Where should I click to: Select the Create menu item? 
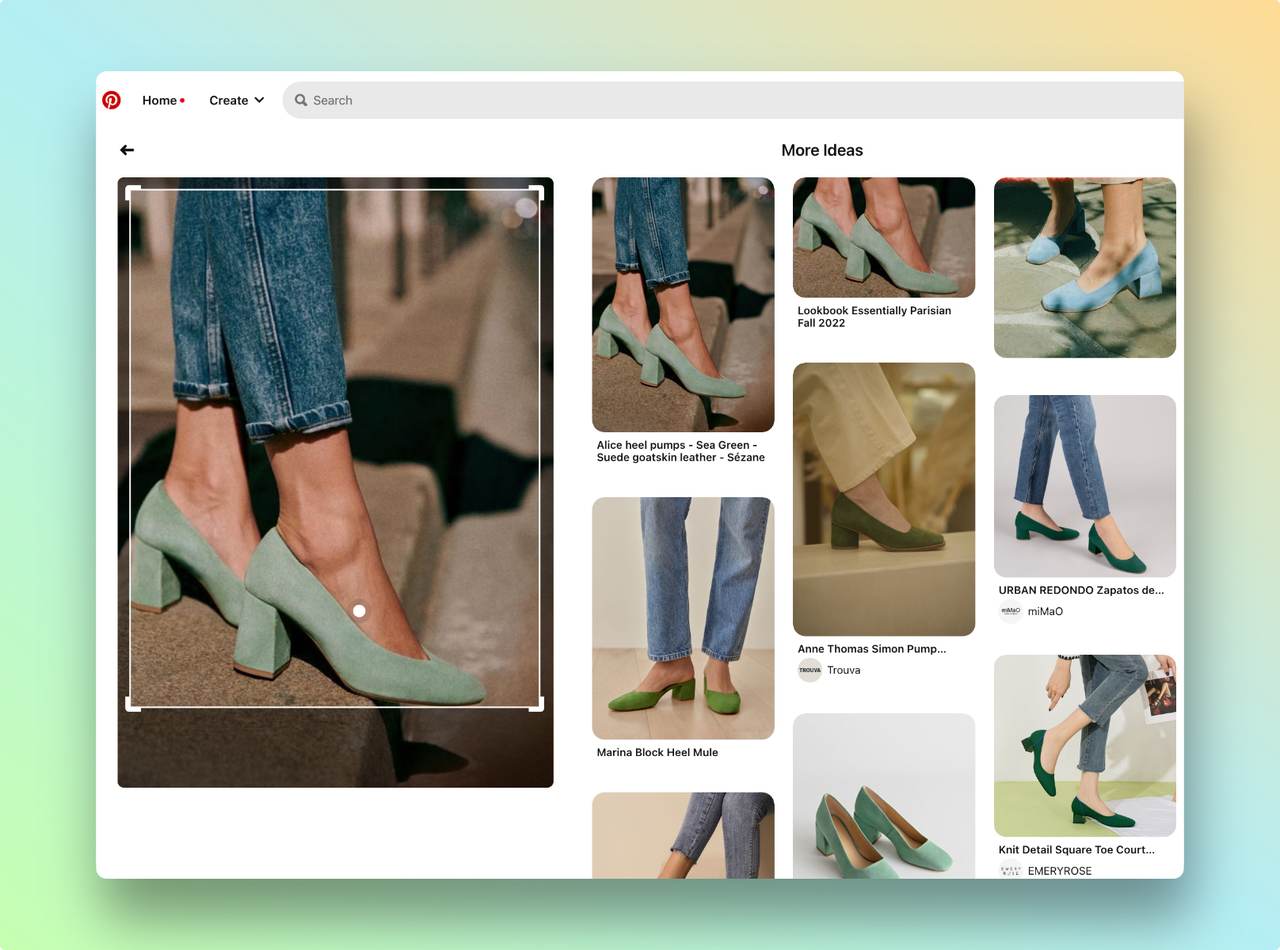click(228, 100)
